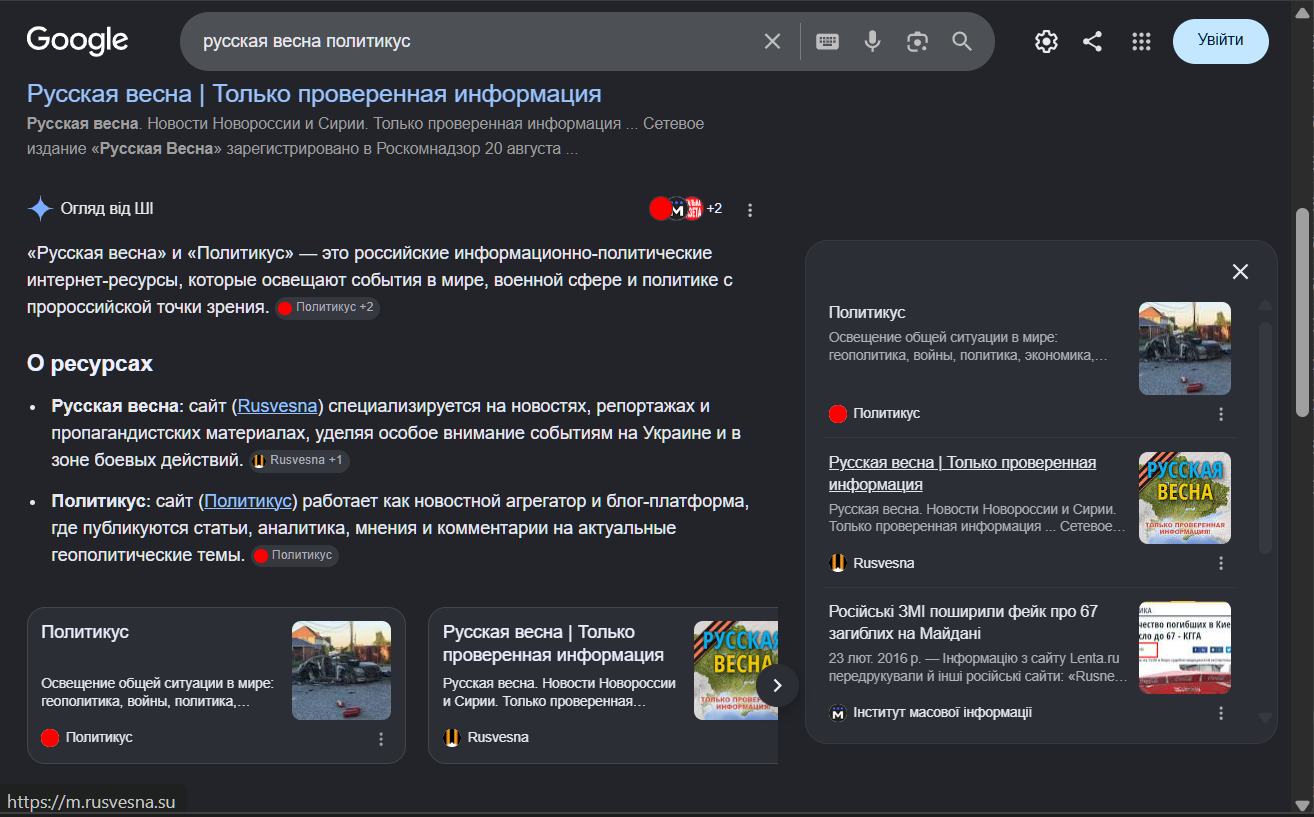Click the burnt car thumbnail in the side panel
The width and height of the screenshot is (1314, 817).
coord(1185,348)
